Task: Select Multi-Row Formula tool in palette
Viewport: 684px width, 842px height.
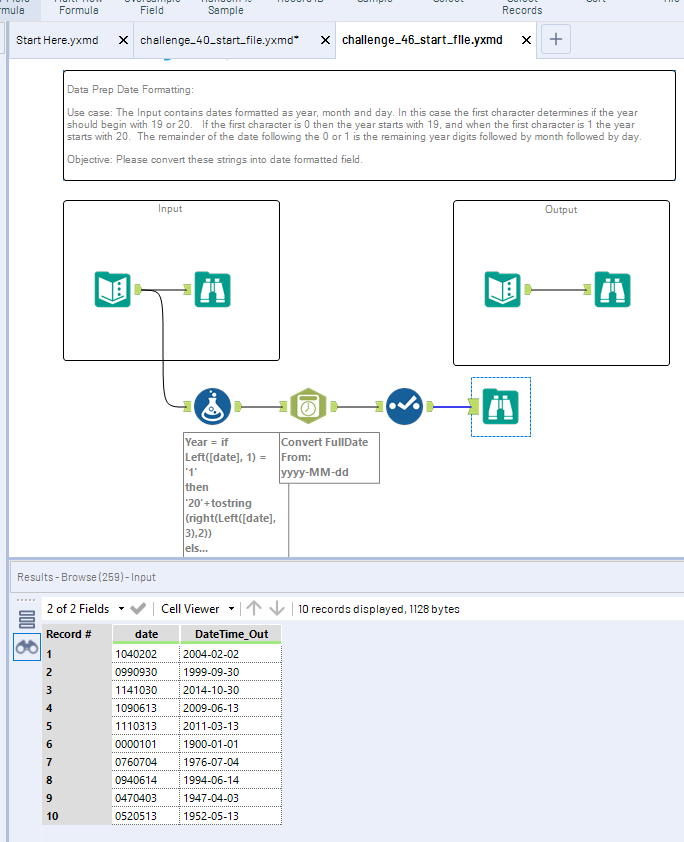Action: (78, 8)
